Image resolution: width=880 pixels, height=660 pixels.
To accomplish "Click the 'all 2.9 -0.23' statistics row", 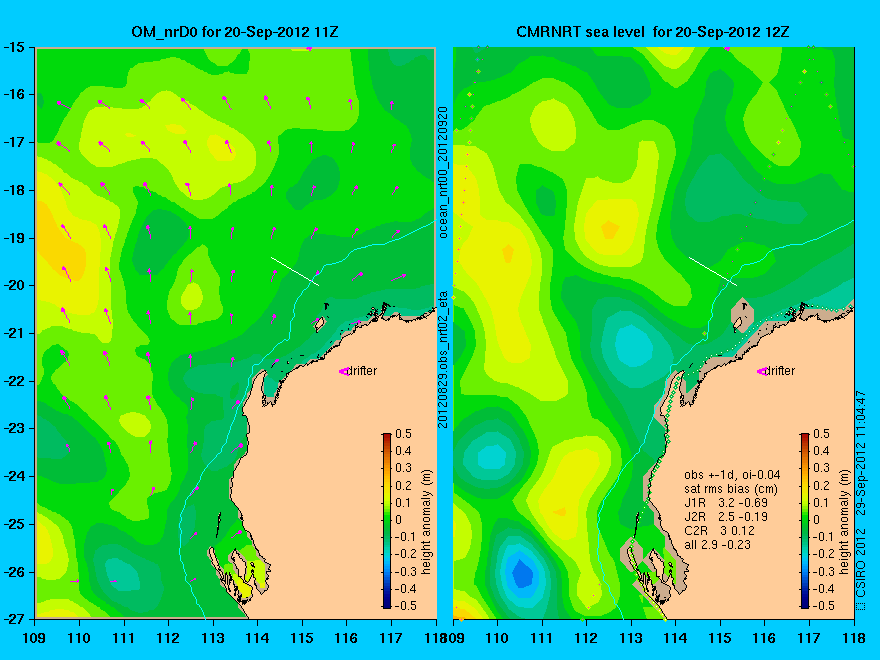I will [717, 545].
